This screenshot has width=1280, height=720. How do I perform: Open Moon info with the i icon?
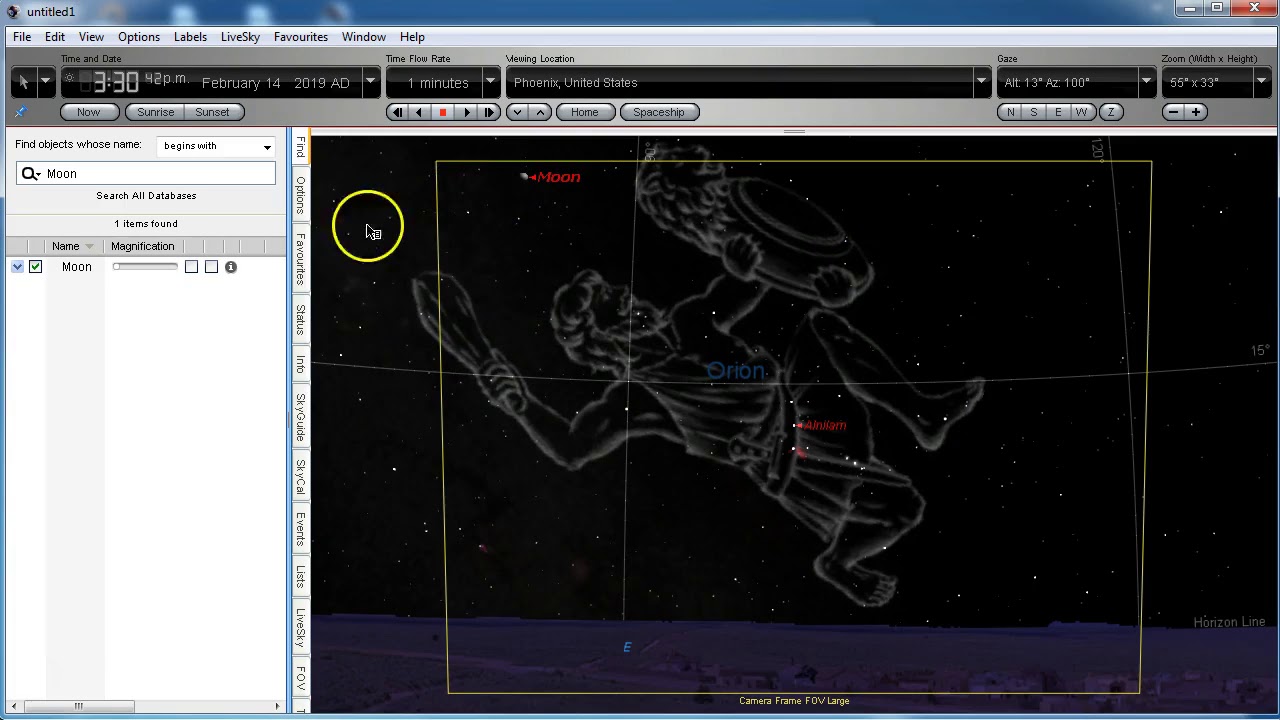click(231, 267)
